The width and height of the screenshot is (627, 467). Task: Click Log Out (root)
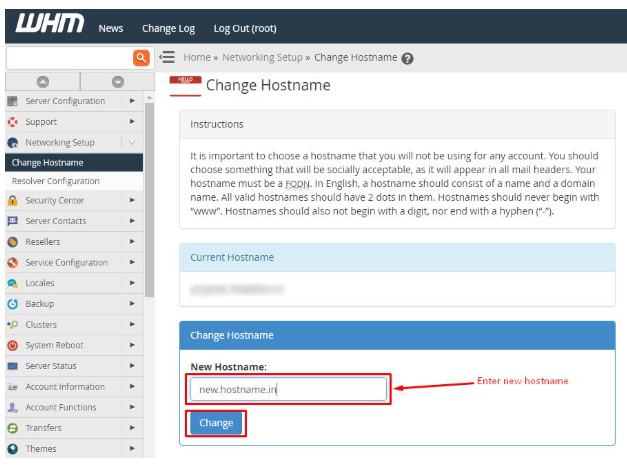(x=245, y=28)
